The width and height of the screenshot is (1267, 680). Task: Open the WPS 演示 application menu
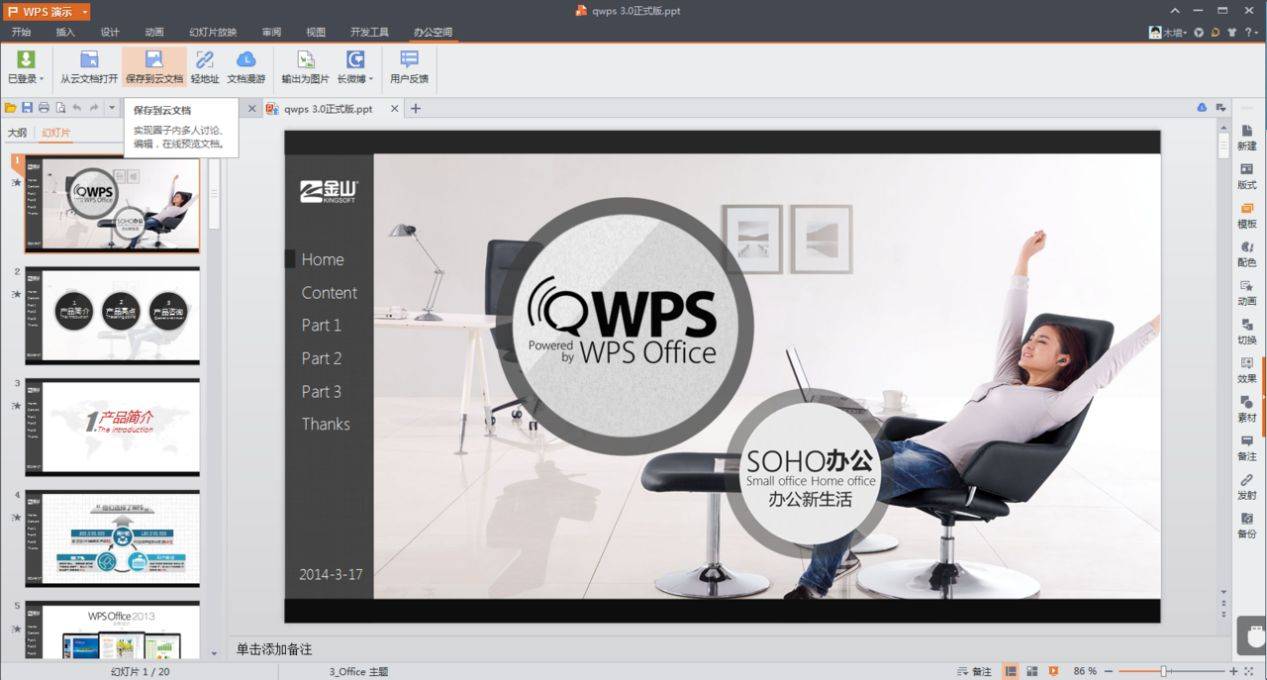click(x=47, y=11)
